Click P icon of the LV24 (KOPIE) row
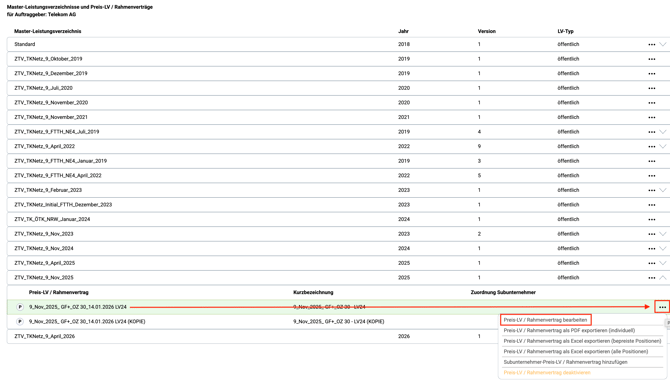This screenshot has height=382, width=670. [20, 321]
